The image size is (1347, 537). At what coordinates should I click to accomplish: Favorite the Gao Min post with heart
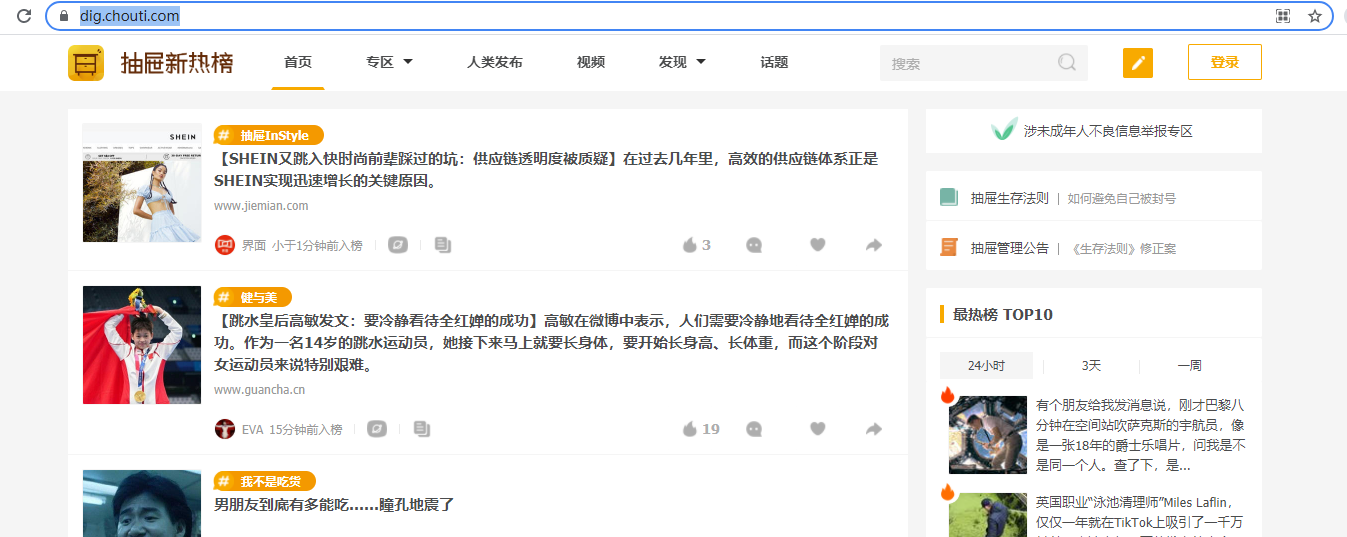(x=817, y=429)
